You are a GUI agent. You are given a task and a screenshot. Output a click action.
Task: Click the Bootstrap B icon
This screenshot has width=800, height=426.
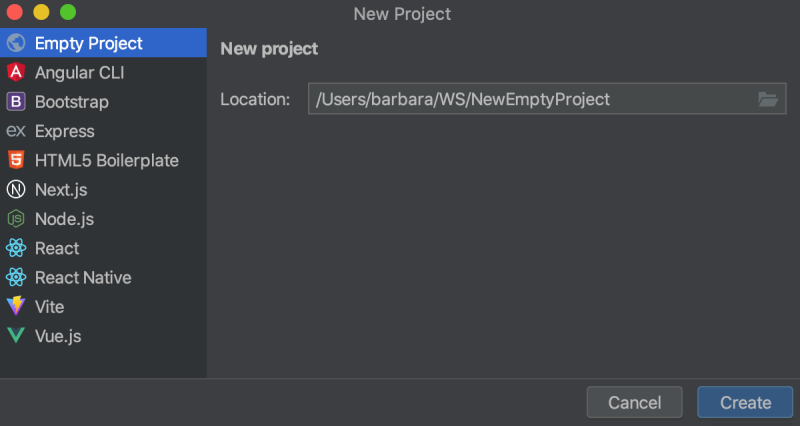[x=16, y=102]
